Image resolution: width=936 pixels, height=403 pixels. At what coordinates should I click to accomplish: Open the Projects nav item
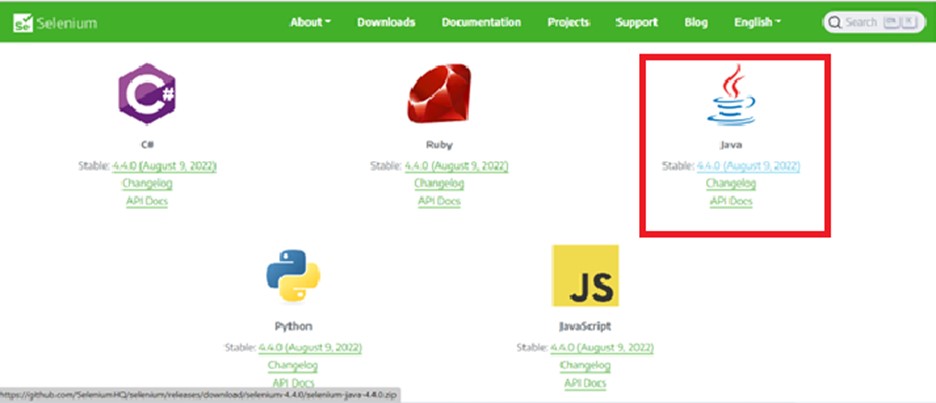click(x=569, y=23)
